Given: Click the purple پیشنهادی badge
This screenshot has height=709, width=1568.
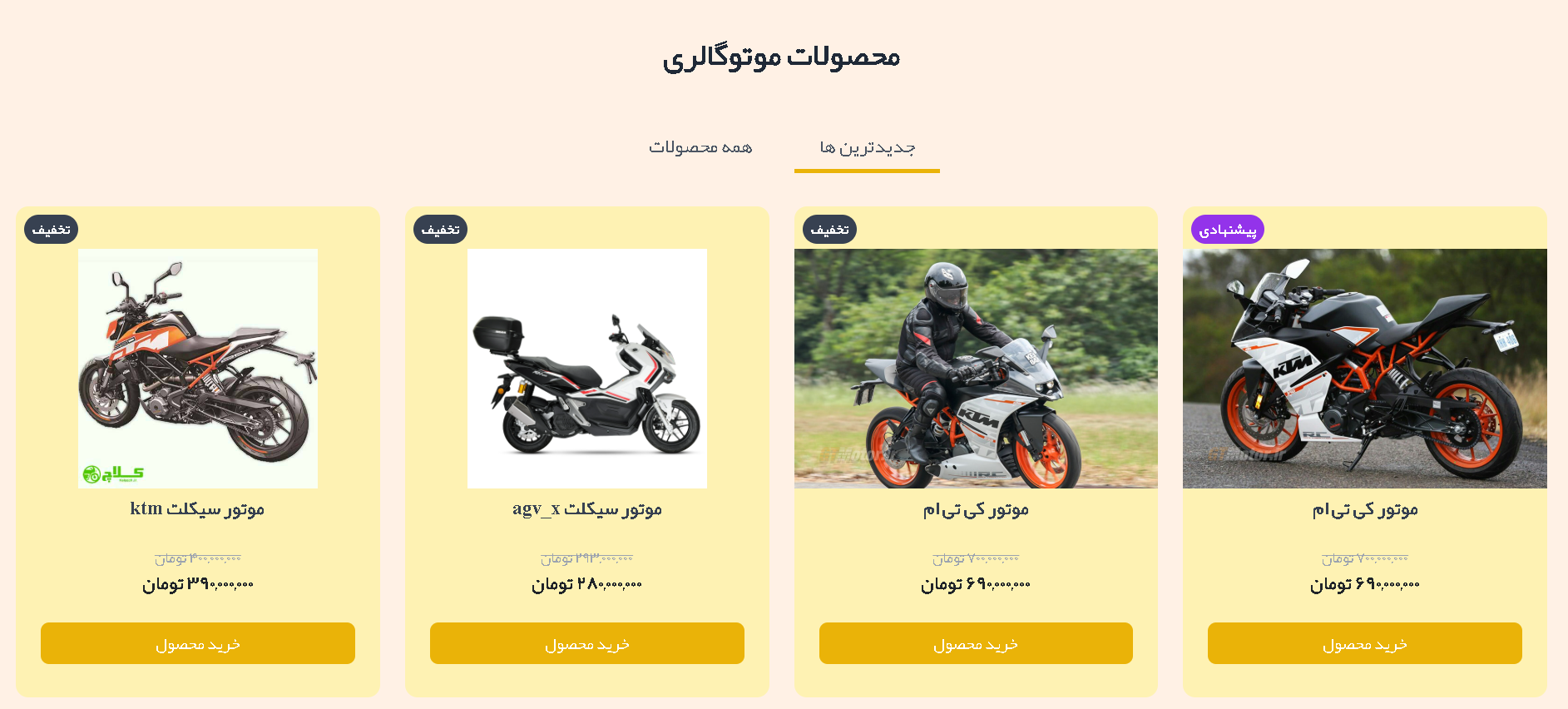Looking at the screenshot, I should click(1228, 230).
